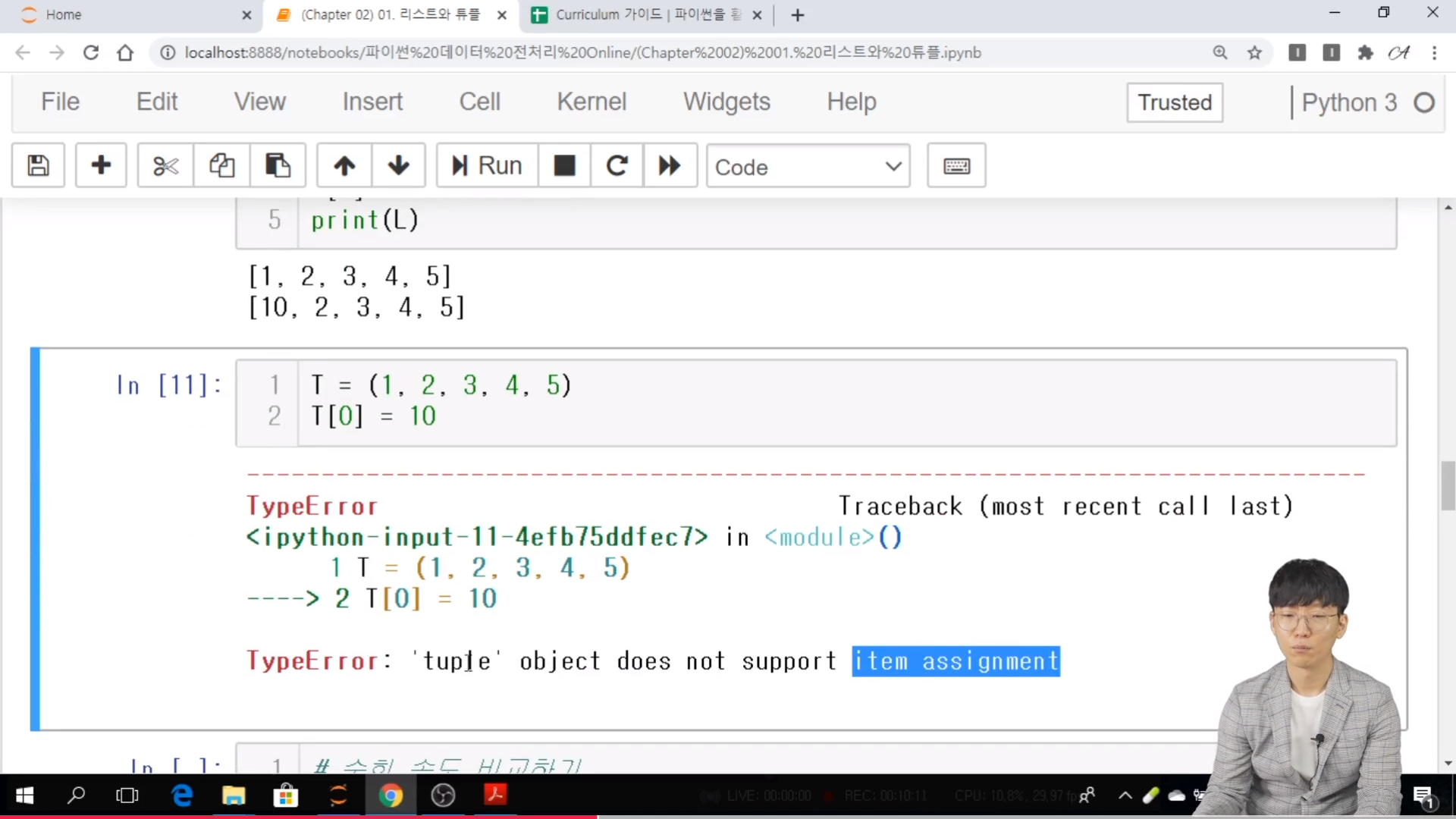Viewport: 1456px width, 819px height.
Task: Insert cell below with plus icon
Action: coord(101,165)
